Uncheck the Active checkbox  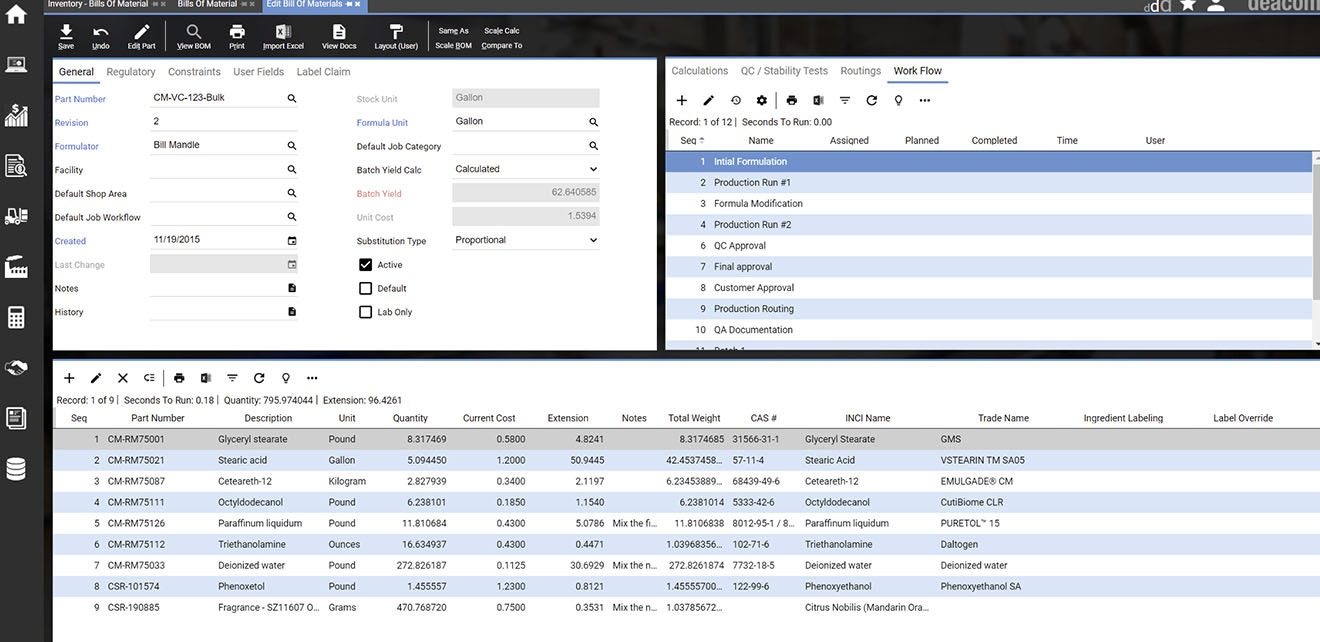[x=365, y=265]
